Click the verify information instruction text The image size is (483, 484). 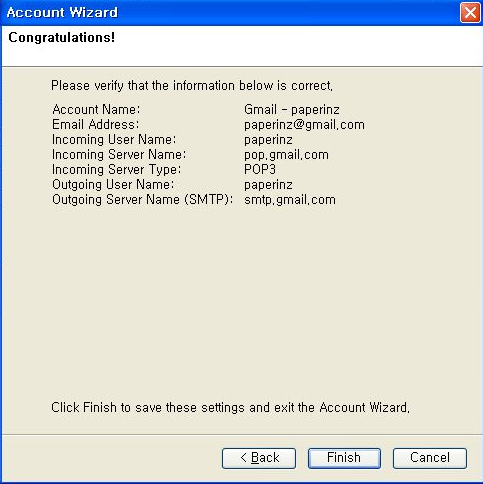click(x=192, y=86)
